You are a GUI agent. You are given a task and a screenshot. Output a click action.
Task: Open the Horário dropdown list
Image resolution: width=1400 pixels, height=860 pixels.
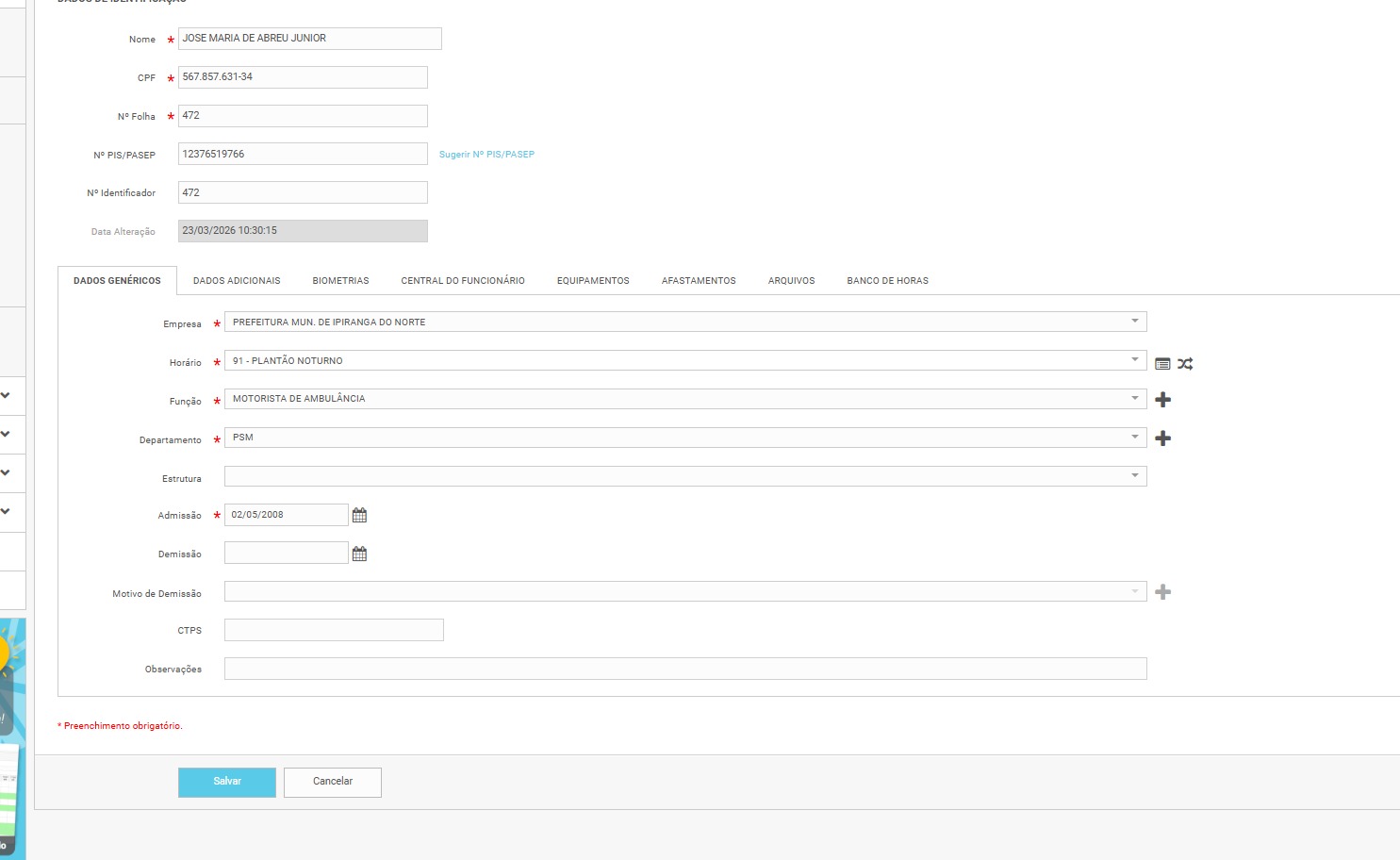pyautogui.click(x=1134, y=360)
